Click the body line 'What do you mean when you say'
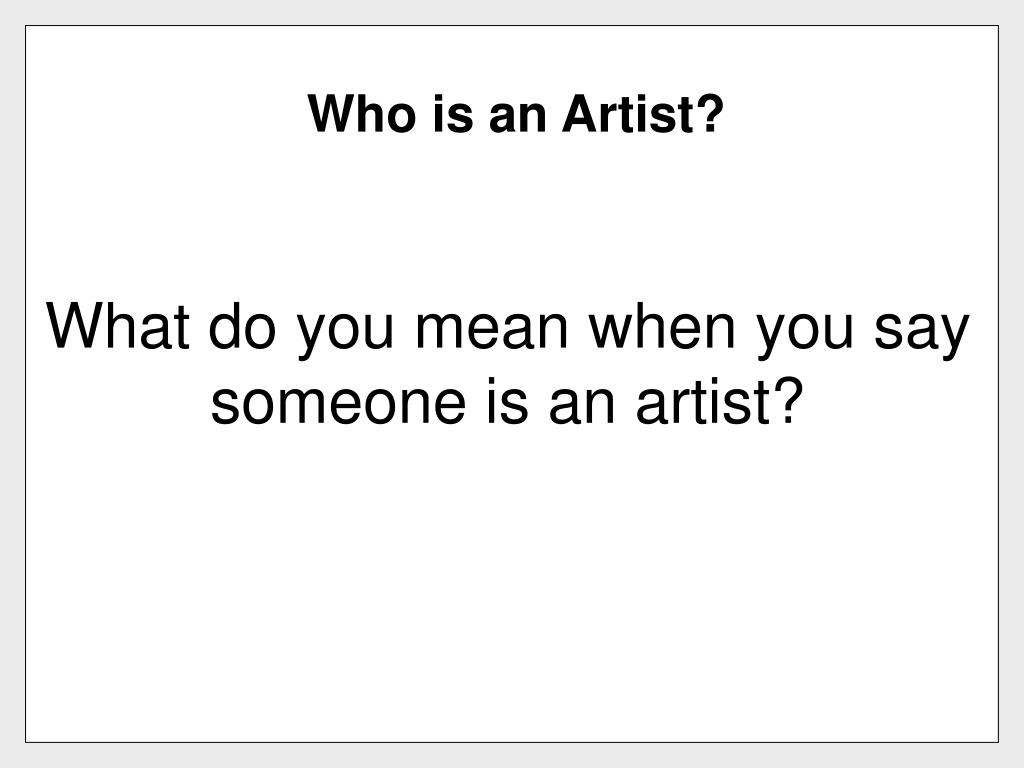 (x=508, y=330)
